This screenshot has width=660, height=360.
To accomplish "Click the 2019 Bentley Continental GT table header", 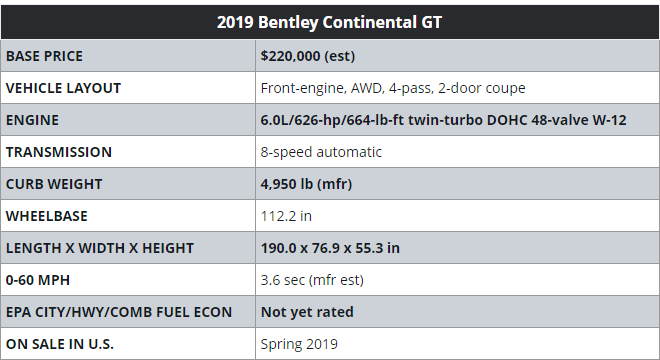I will coord(330,22).
